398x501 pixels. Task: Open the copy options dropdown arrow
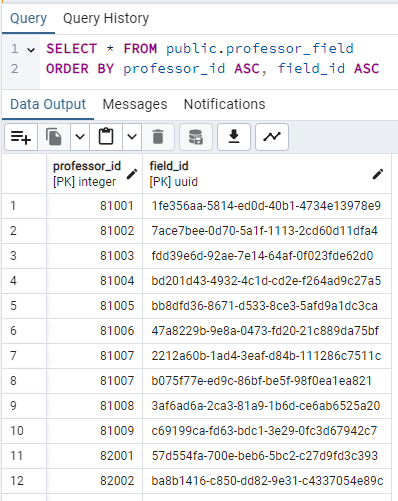80,137
